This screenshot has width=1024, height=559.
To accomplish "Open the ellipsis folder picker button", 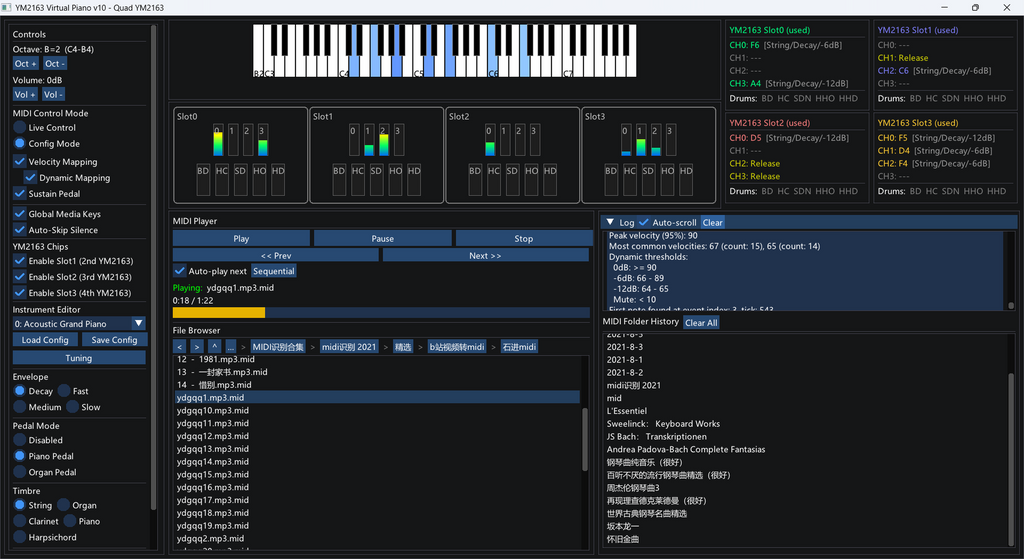I will [231, 347].
